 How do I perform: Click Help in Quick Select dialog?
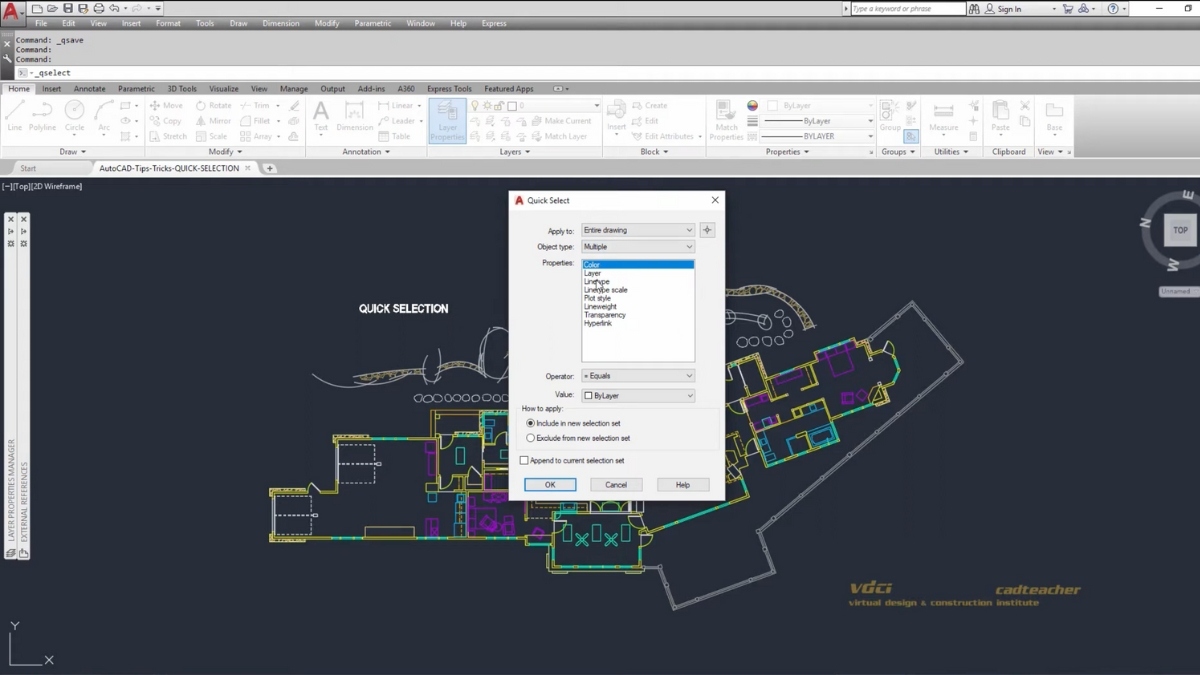coord(683,485)
